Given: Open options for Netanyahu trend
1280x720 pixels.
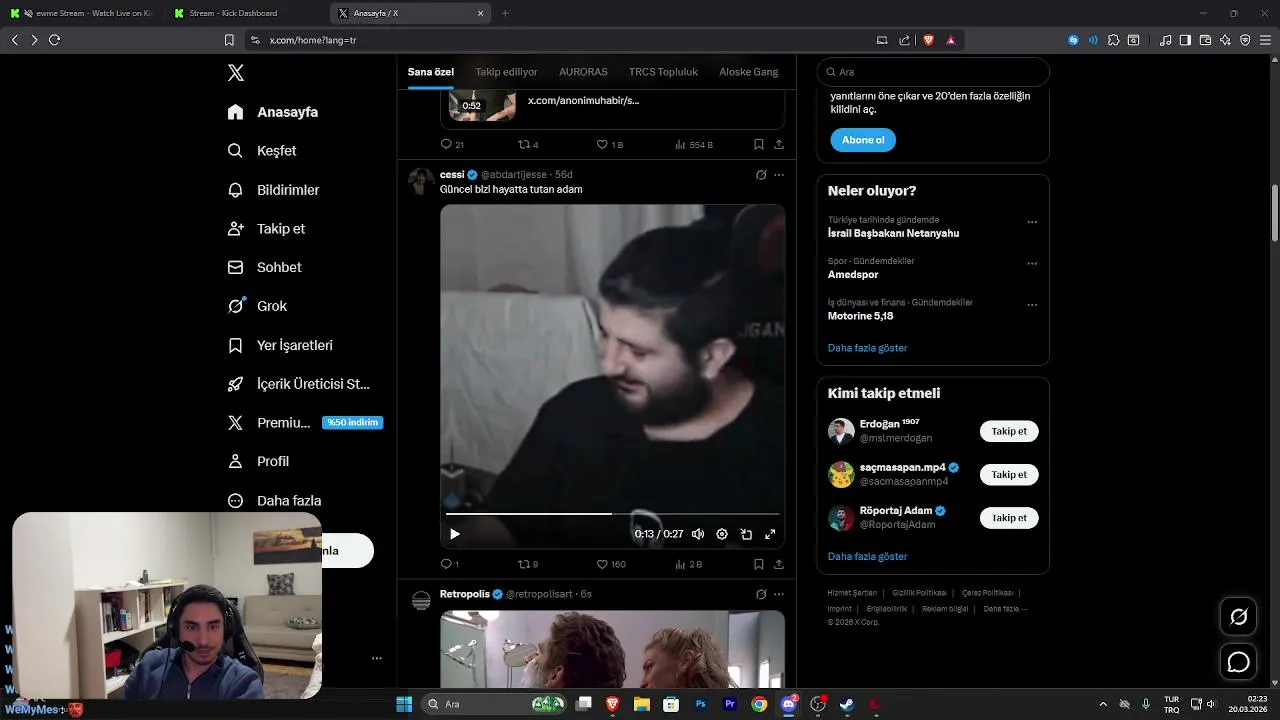Looking at the screenshot, I should [x=1032, y=222].
